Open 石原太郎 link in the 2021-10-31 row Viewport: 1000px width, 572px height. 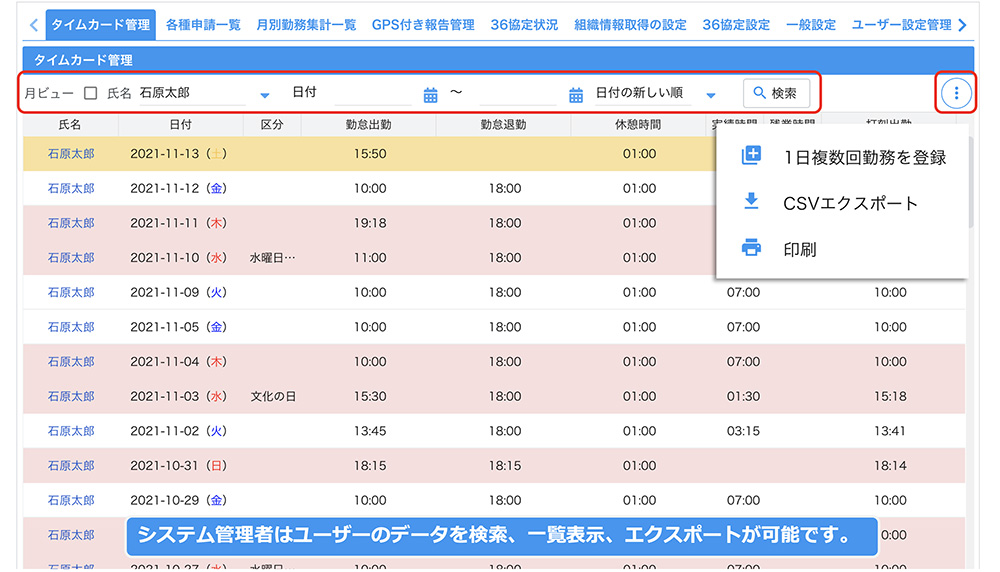coord(71,466)
